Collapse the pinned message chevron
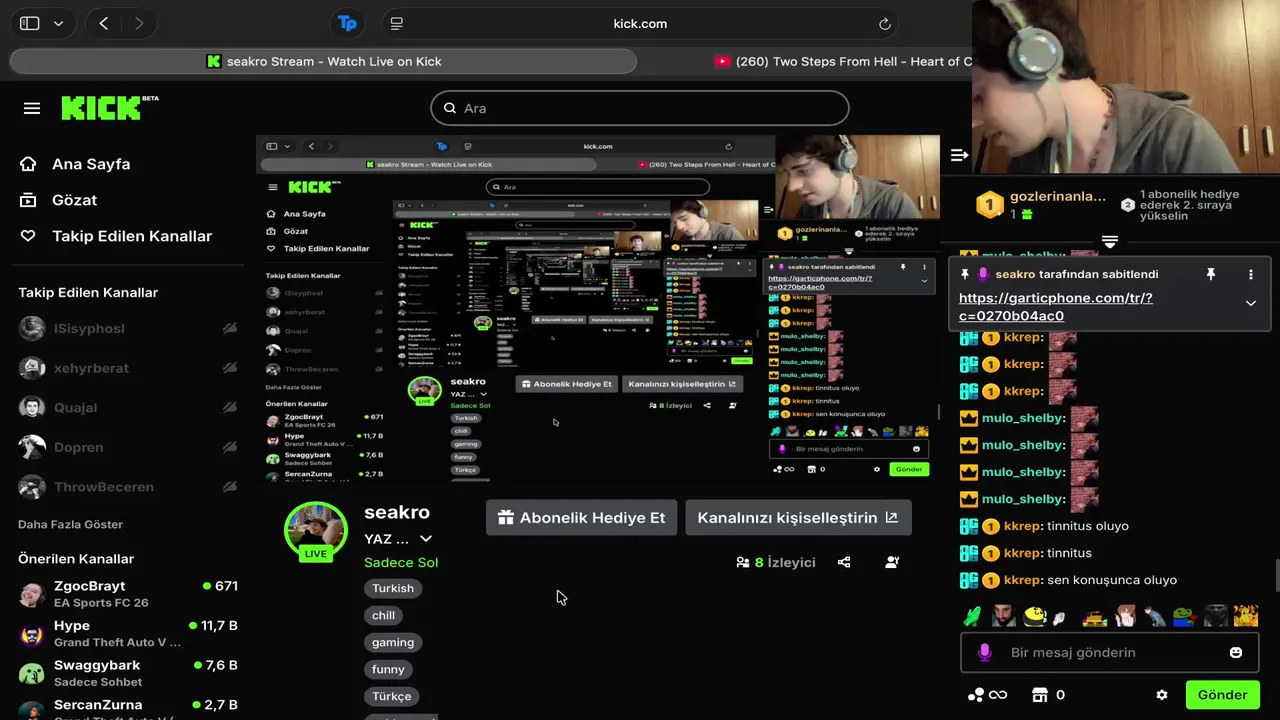 pos(1250,303)
